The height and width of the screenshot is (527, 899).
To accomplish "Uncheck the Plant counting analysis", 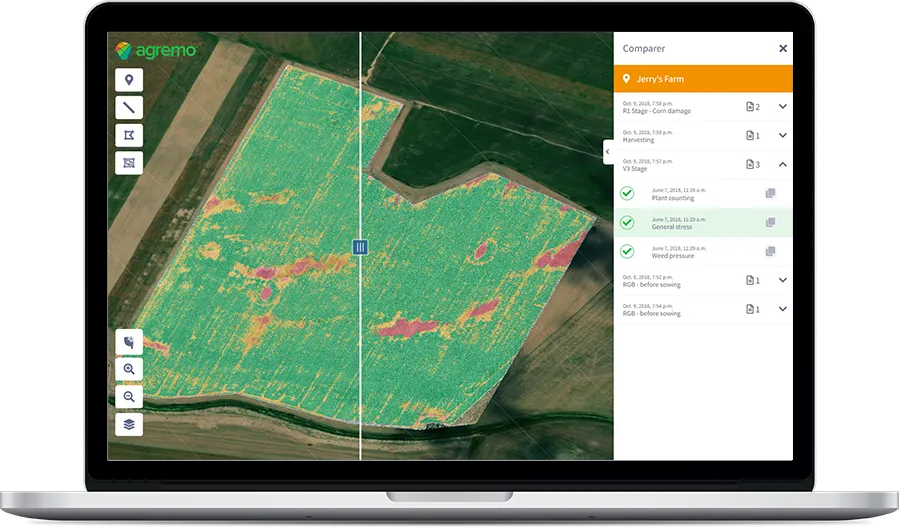I will [x=627, y=193].
